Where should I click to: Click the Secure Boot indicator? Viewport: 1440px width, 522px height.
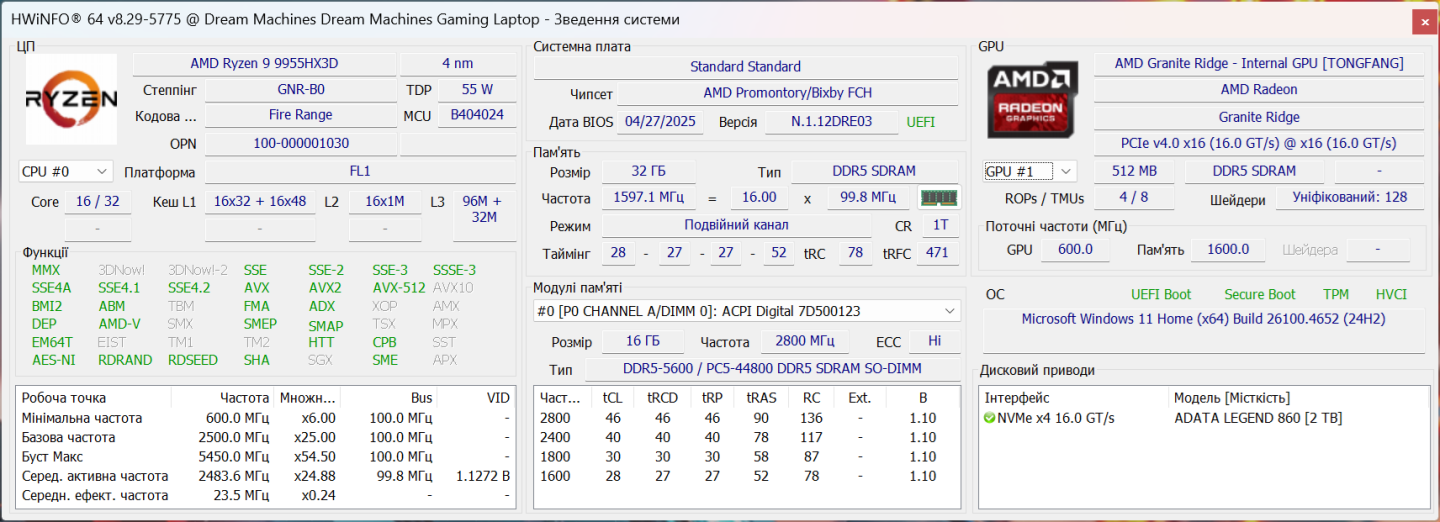tap(1259, 294)
